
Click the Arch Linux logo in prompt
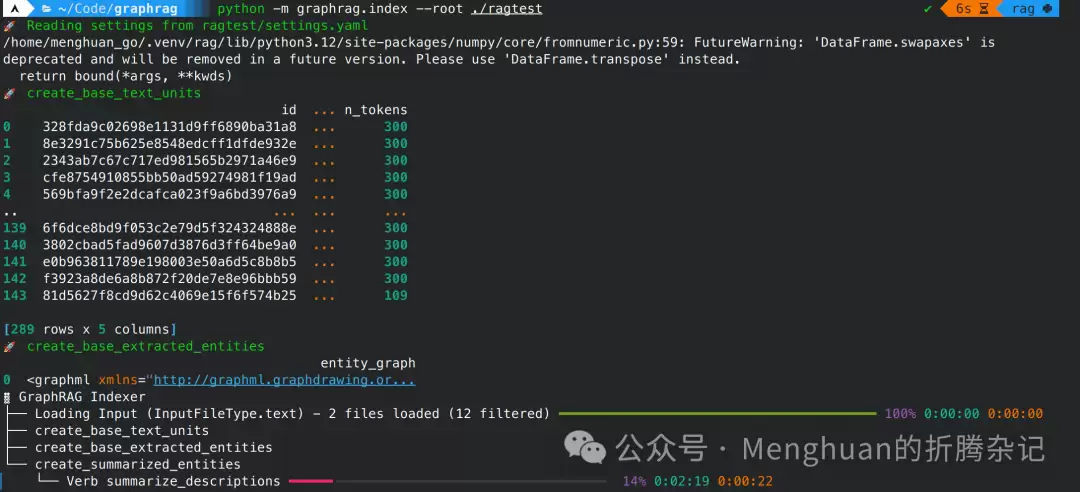(x=14, y=9)
